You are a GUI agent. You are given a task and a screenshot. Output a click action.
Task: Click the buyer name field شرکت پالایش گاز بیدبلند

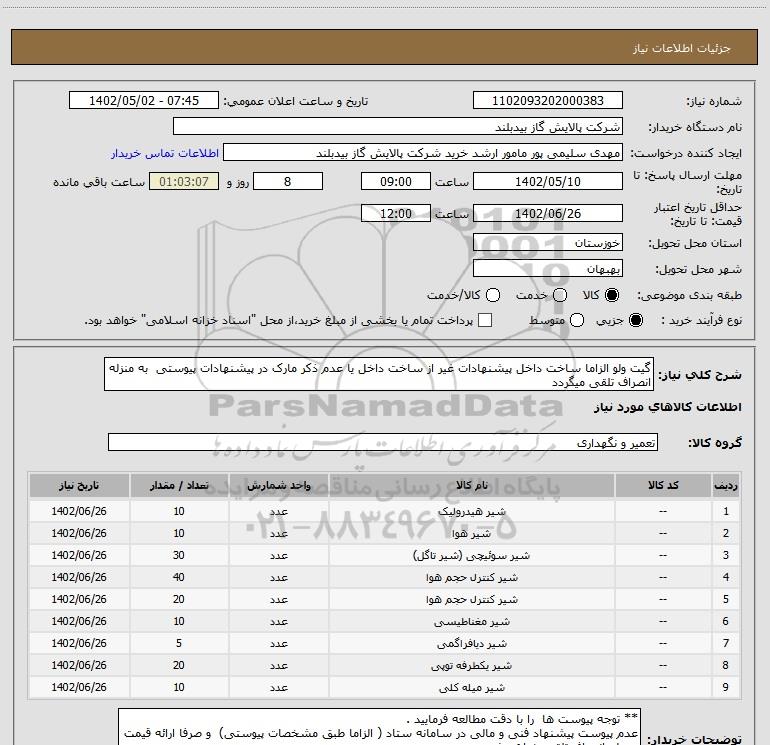coord(398,127)
